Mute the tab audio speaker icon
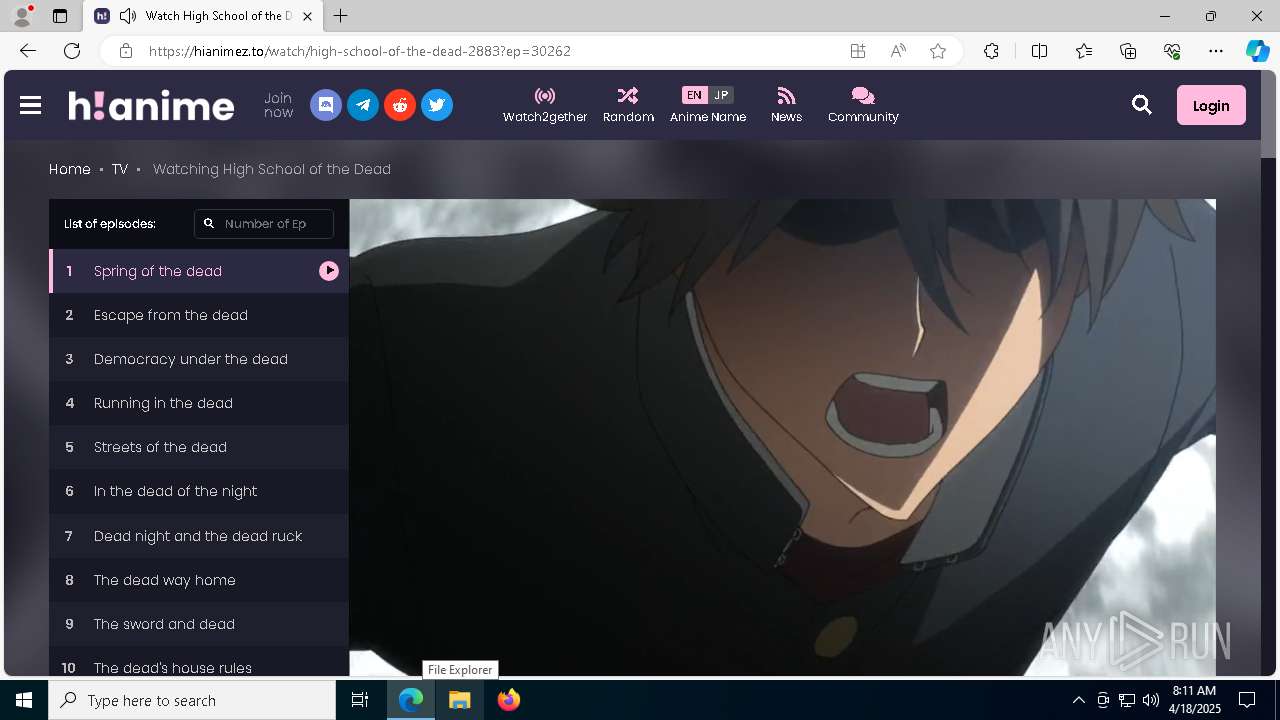Viewport: 1280px width, 720px height. point(128,16)
